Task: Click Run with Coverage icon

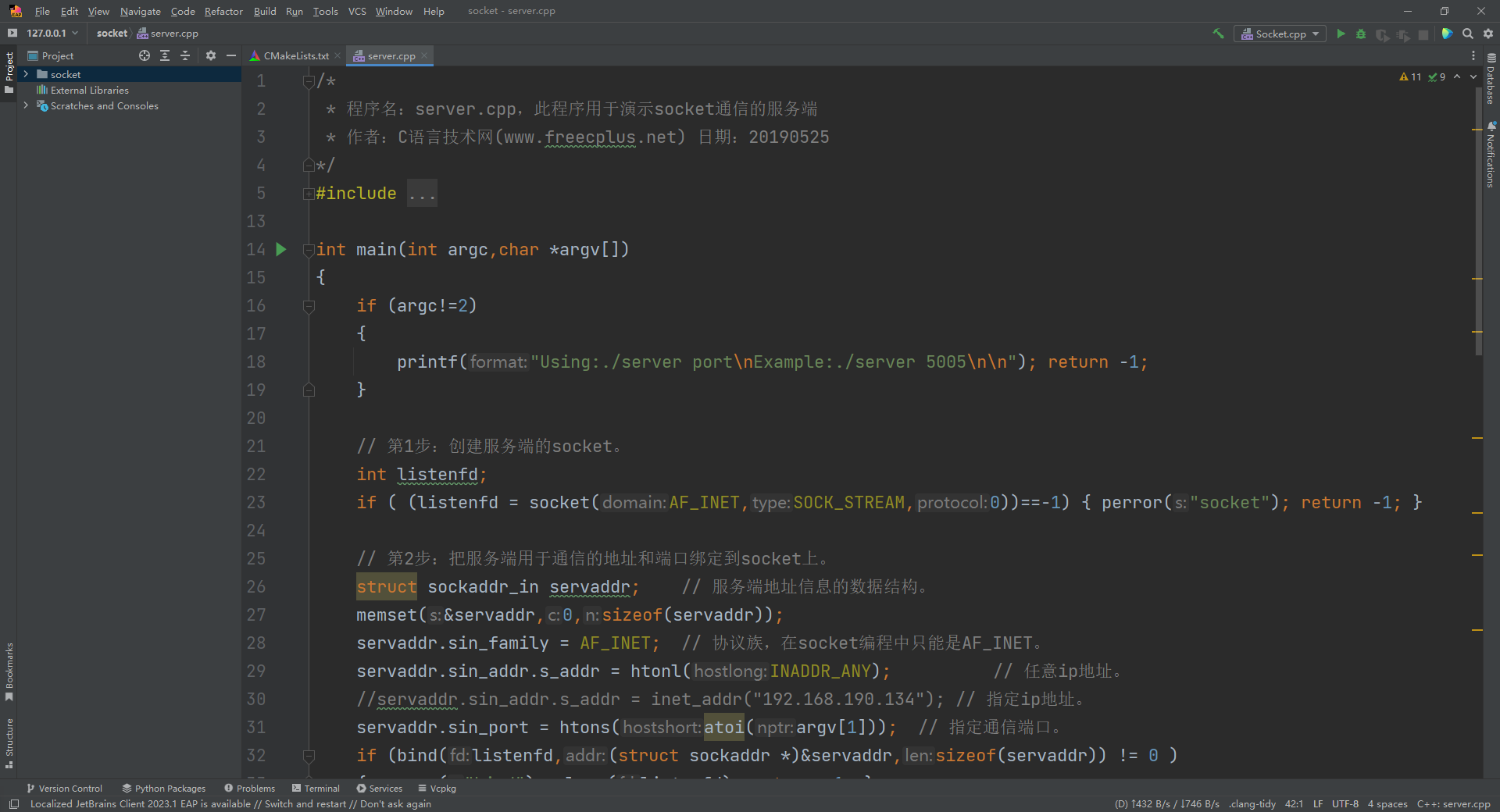Action: 1382,34
